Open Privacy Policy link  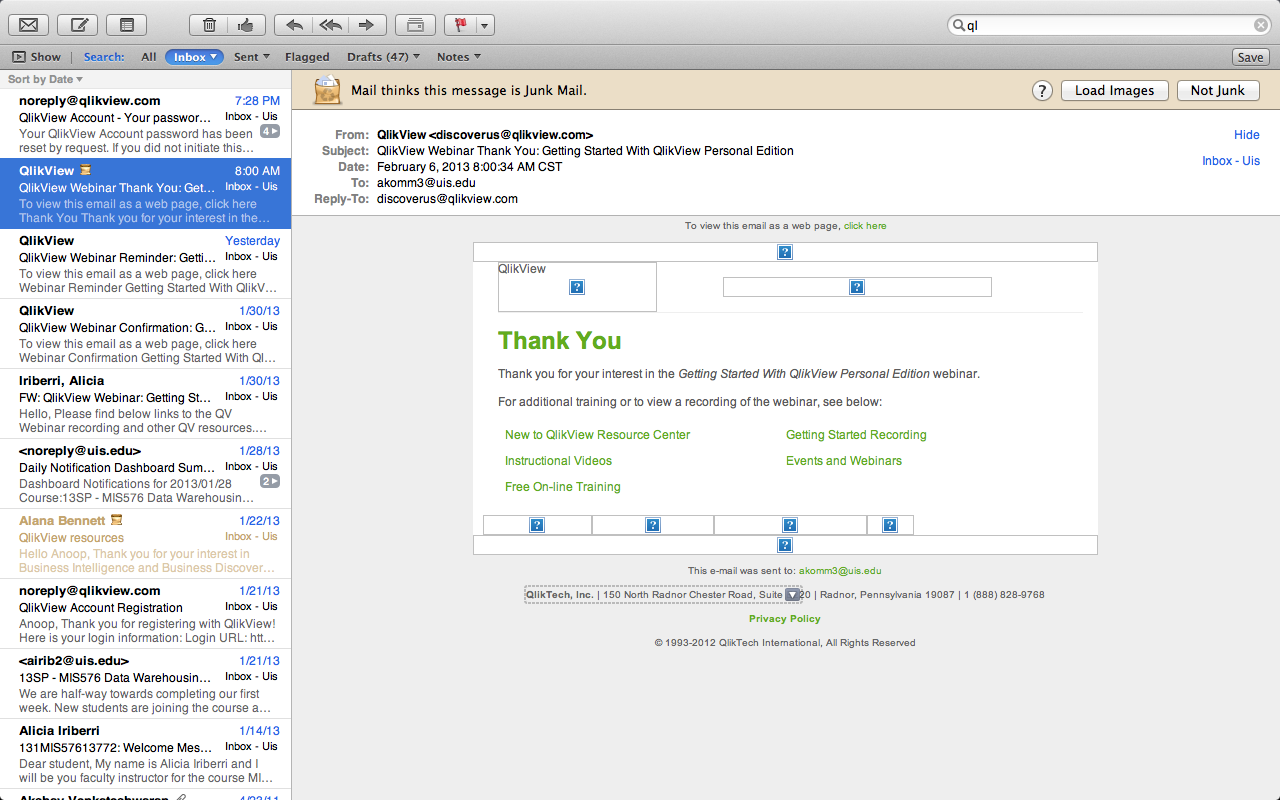pos(785,619)
